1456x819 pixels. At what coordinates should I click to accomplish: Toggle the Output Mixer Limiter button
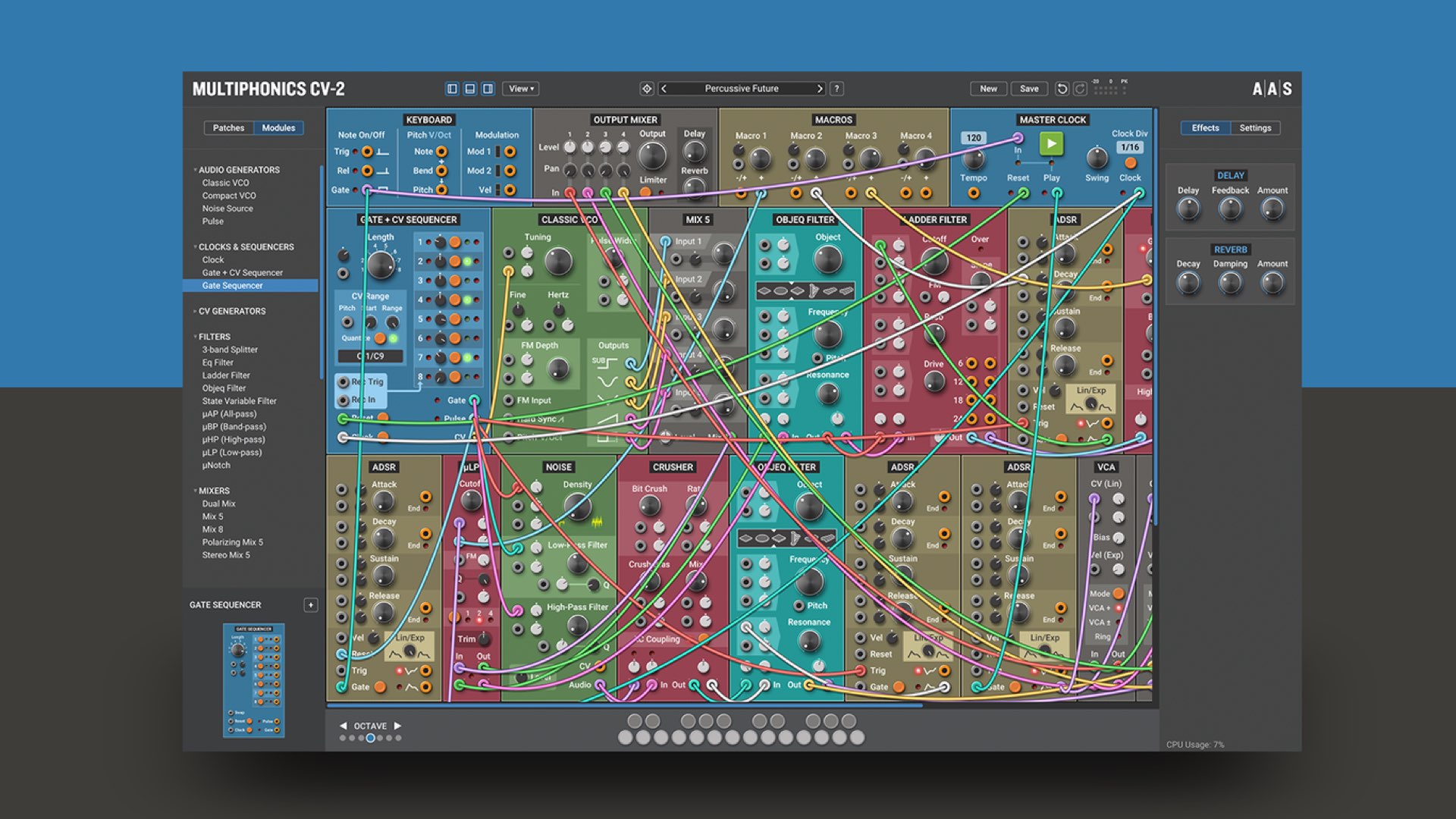[645, 192]
